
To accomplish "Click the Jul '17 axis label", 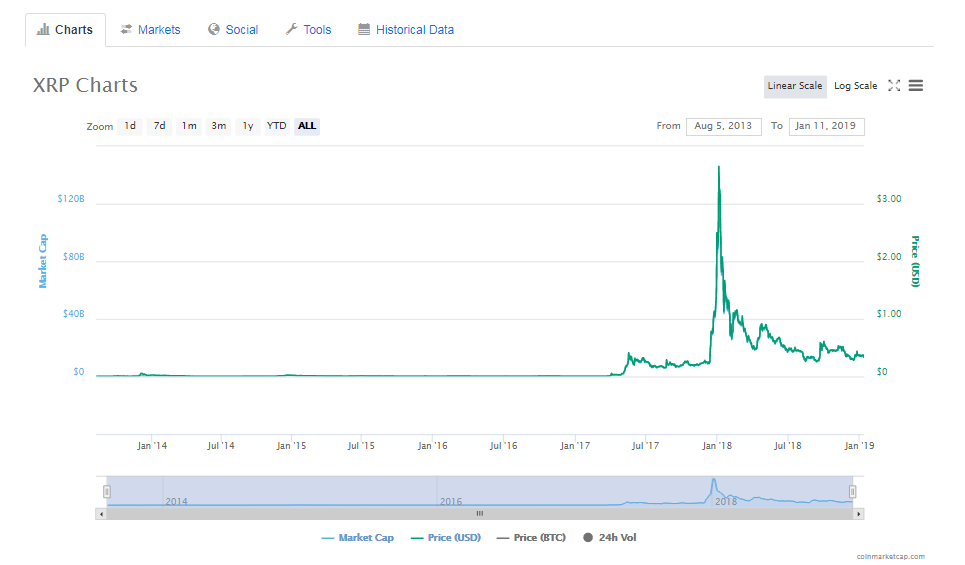I will [x=645, y=446].
